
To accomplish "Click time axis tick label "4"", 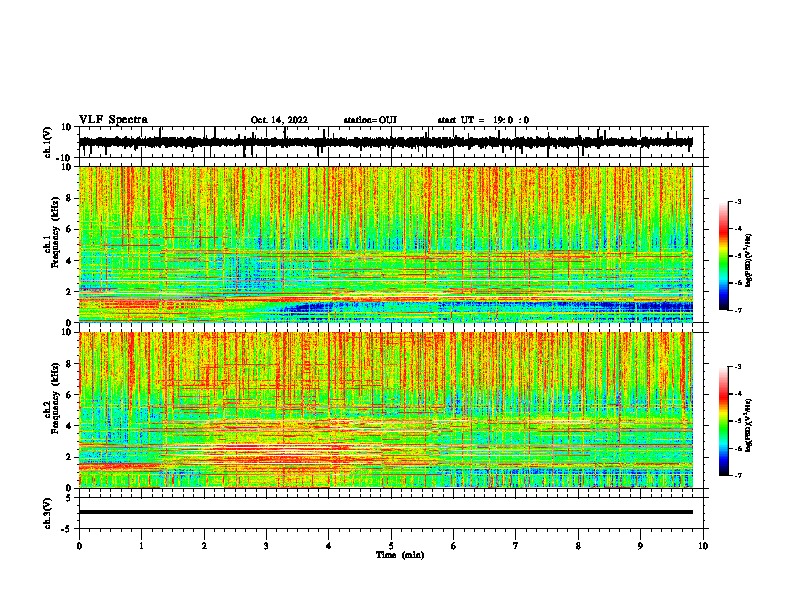I will (329, 546).
